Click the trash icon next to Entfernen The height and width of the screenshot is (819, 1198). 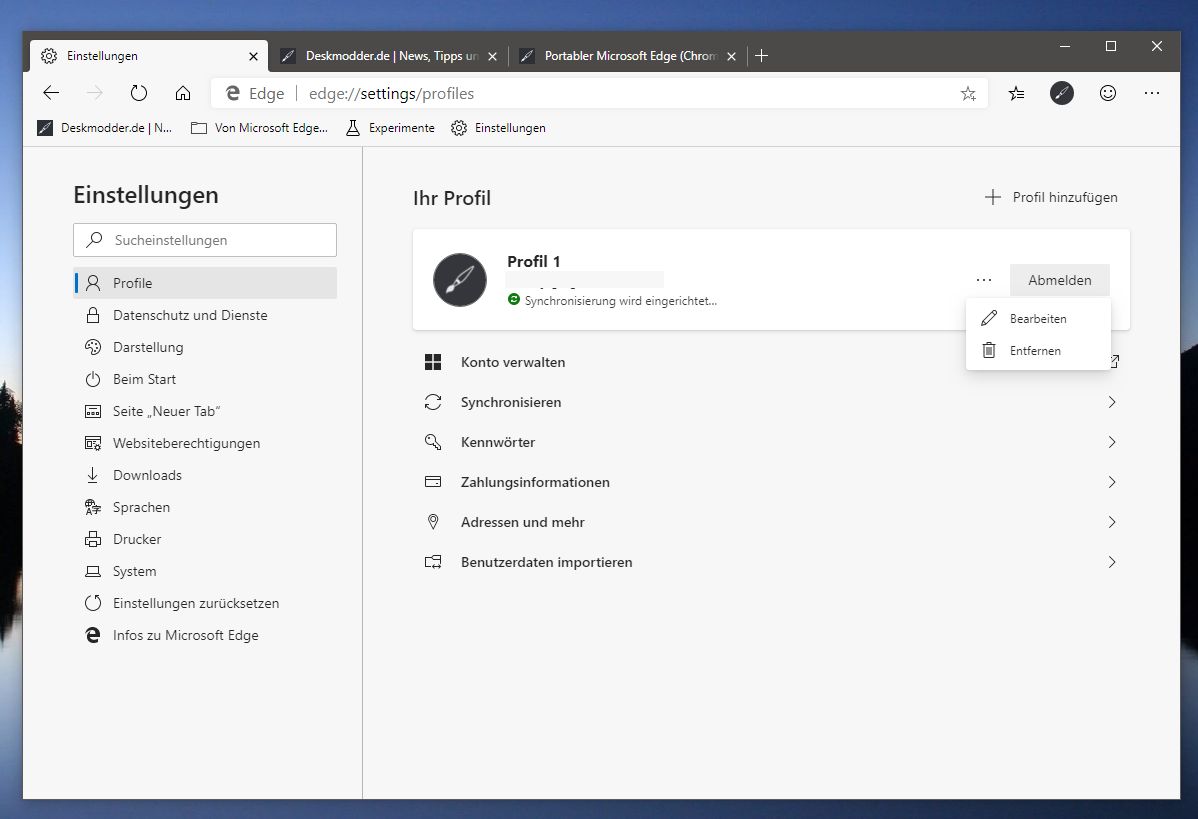[x=989, y=350]
